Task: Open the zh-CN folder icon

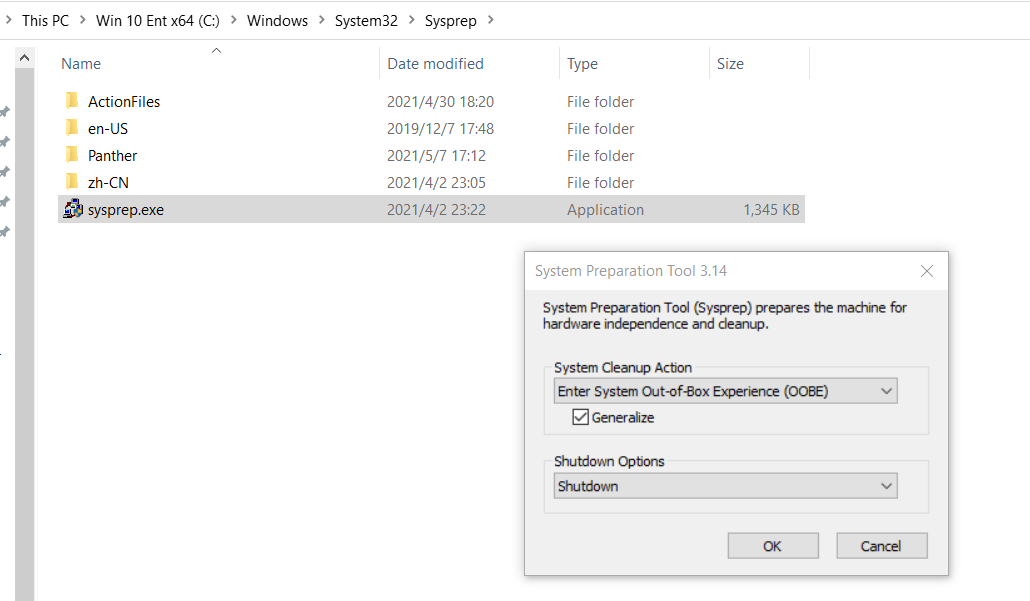Action: coord(72,181)
